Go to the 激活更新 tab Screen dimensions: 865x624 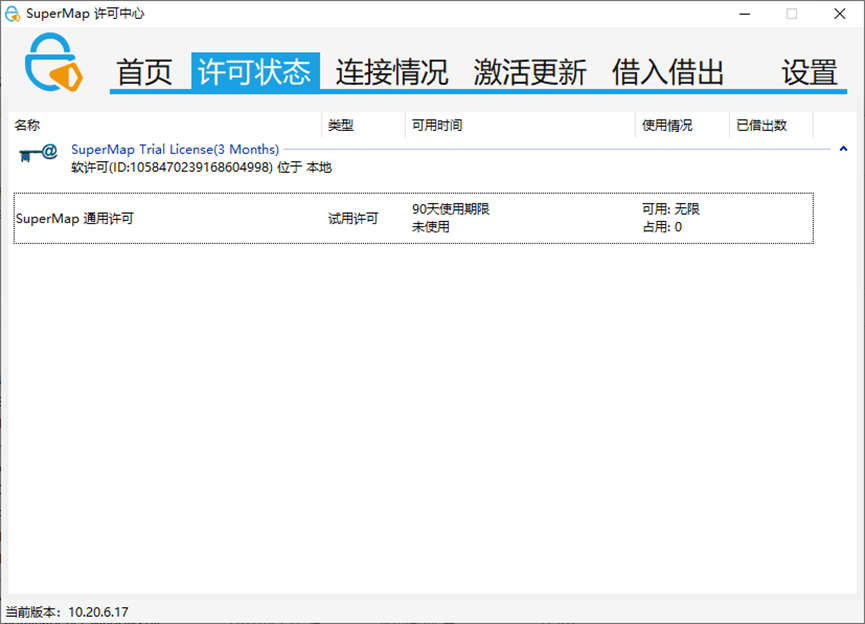530,72
